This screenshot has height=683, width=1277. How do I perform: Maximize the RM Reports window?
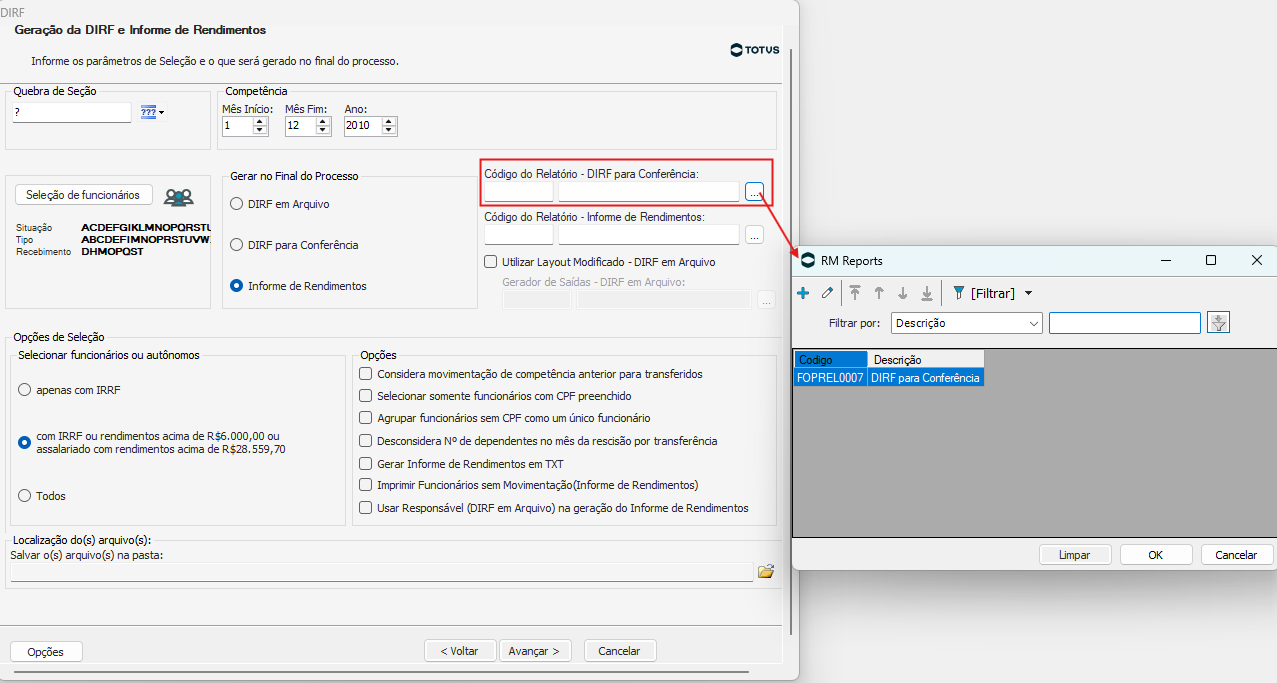pos(1211,260)
